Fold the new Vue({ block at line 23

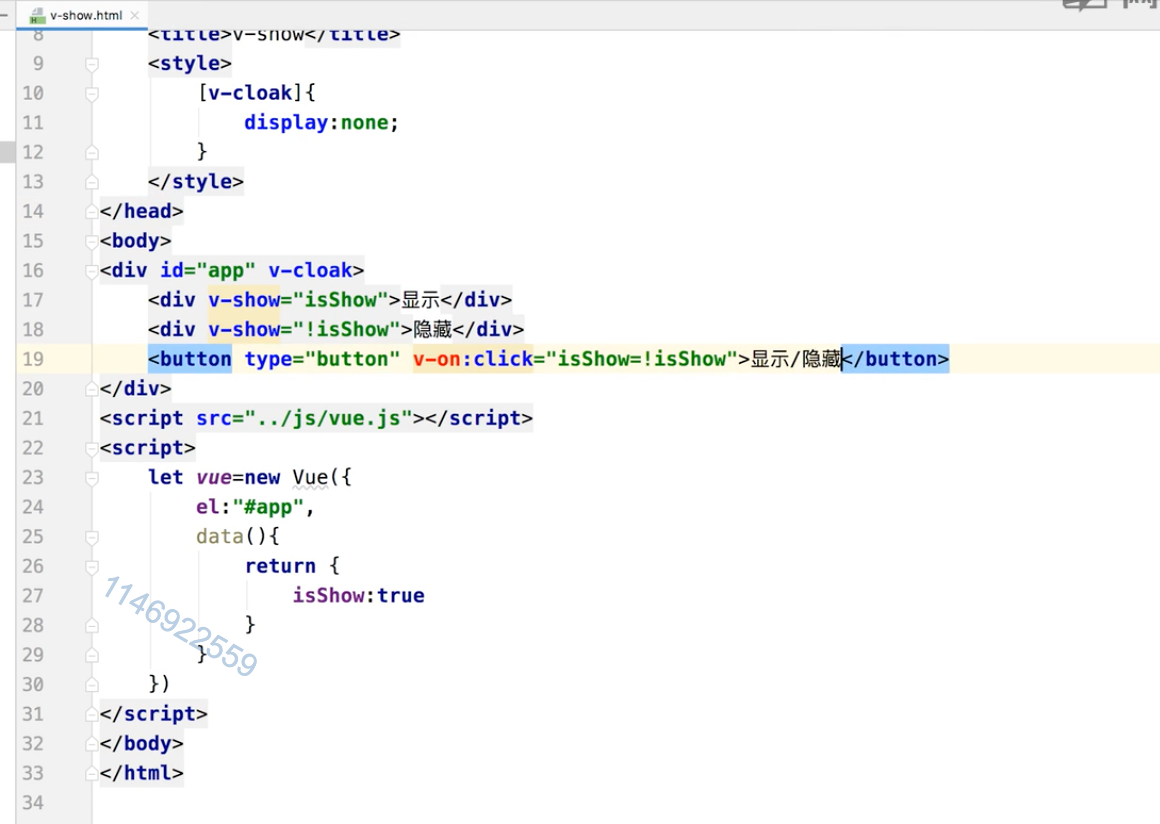pyautogui.click(x=92, y=479)
